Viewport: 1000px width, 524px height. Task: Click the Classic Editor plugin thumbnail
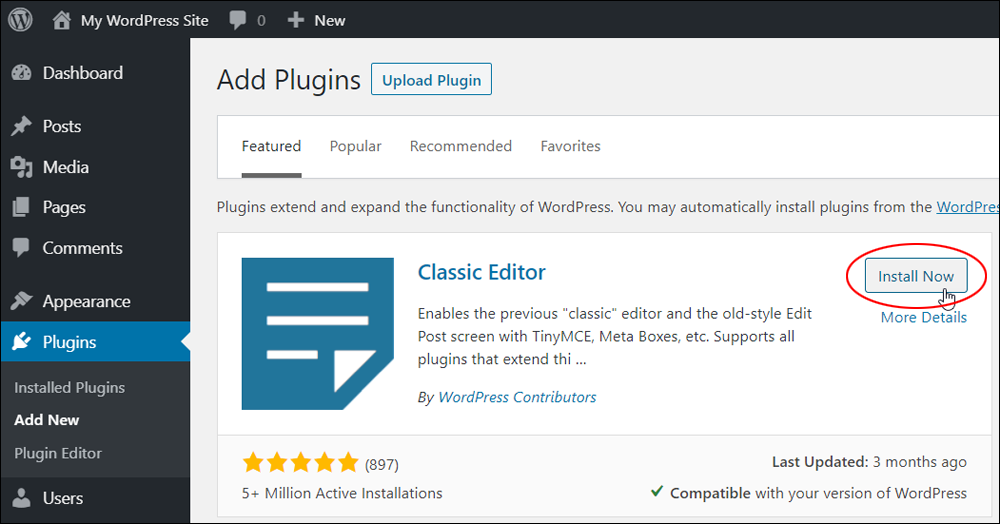click(x=318, y=333)
